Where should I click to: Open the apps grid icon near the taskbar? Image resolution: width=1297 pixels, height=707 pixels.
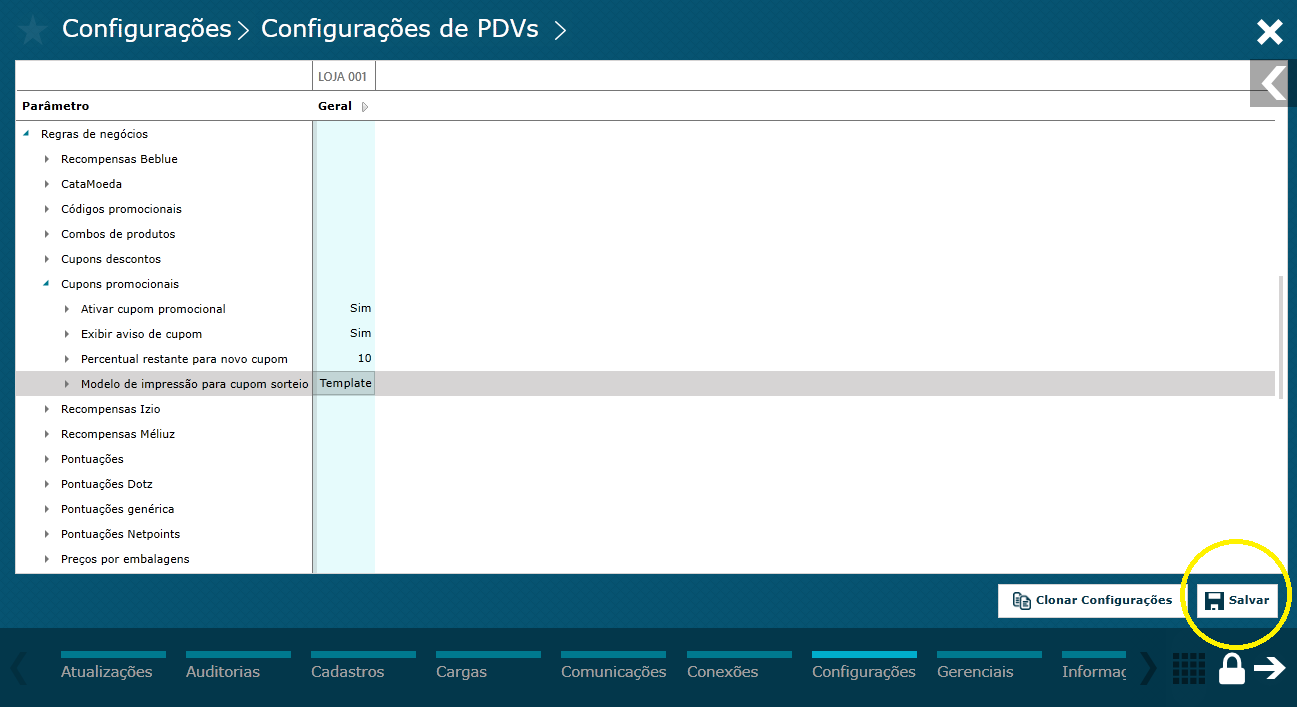(1188, 668)
